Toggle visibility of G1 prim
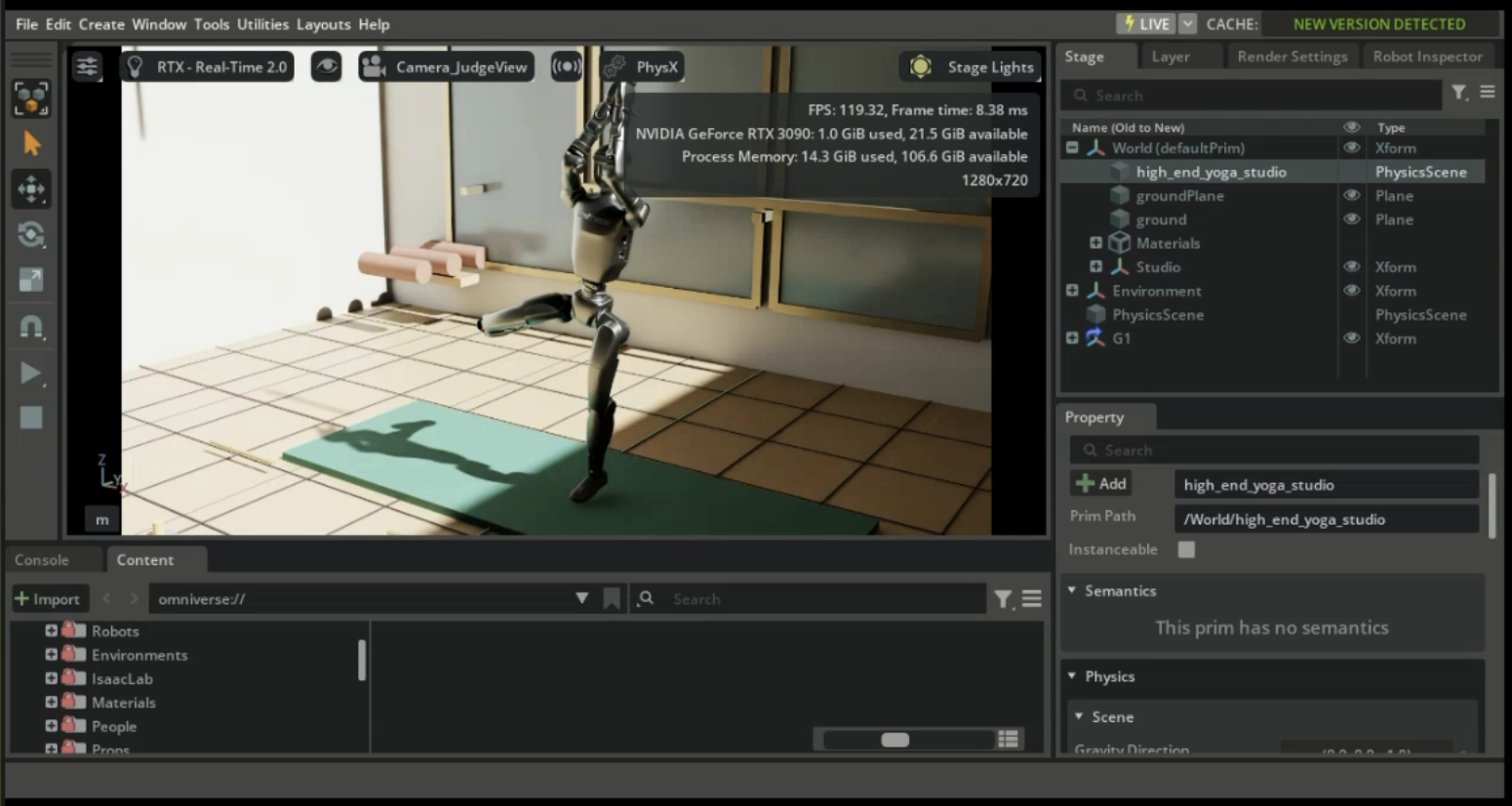 coord(1351,339)
